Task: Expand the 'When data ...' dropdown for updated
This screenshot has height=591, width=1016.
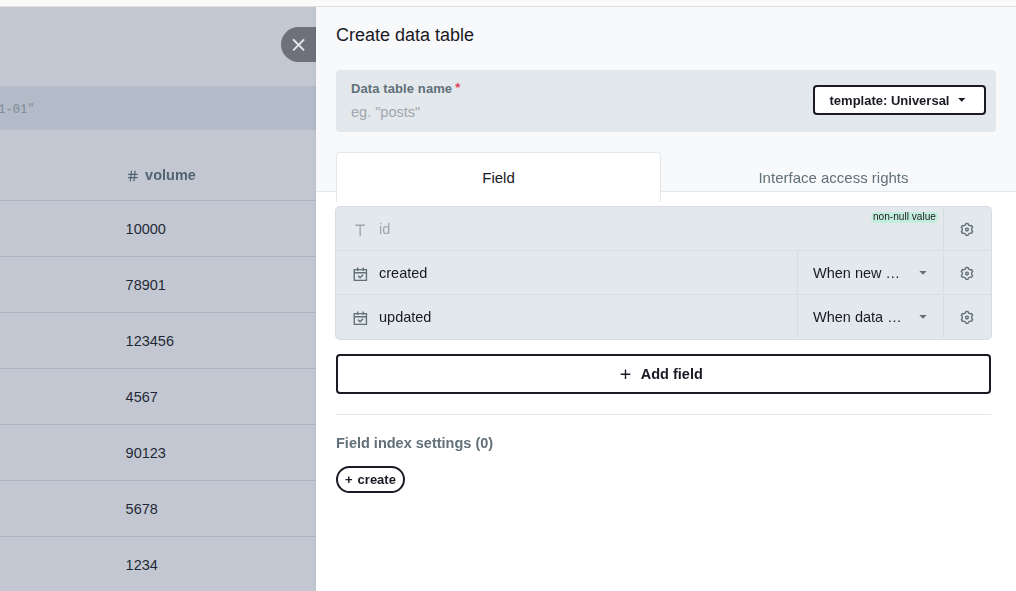Action: [x=870, y=318]
